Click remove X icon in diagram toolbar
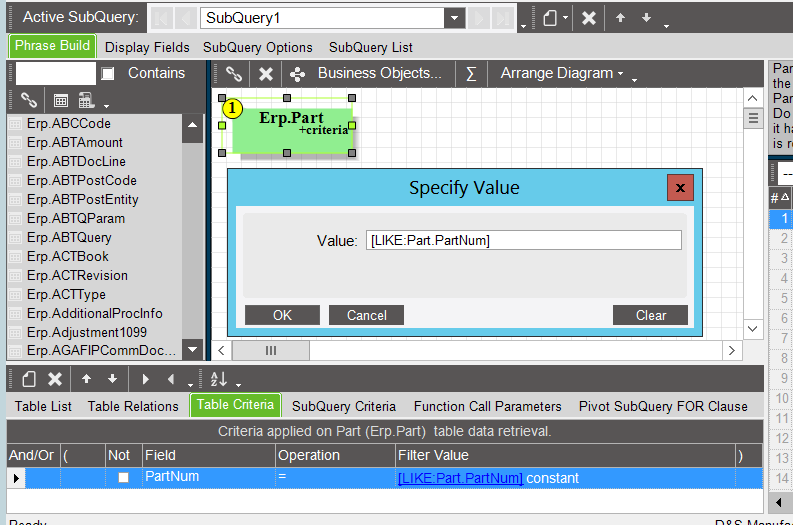 click(x=266, y=74)
